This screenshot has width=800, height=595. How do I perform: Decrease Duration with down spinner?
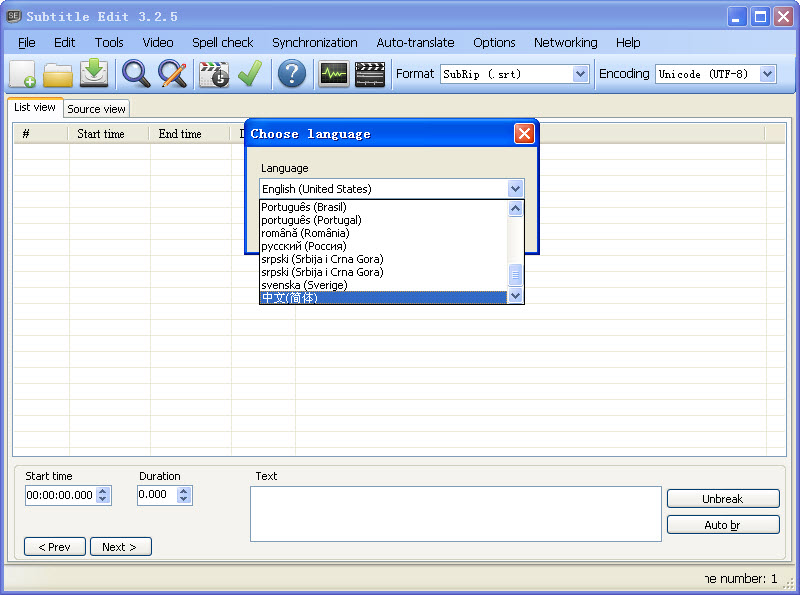(x=184, y=499)
